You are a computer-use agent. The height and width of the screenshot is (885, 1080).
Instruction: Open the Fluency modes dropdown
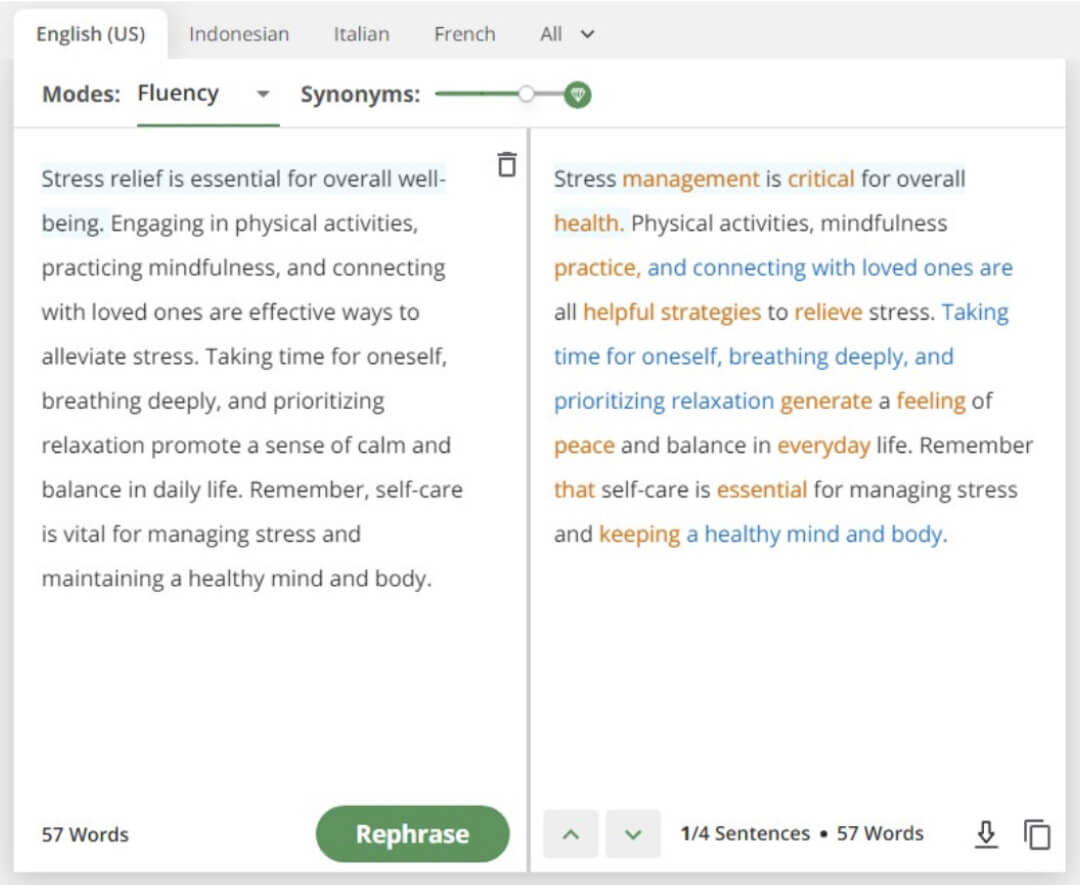[x=263, y=94]
